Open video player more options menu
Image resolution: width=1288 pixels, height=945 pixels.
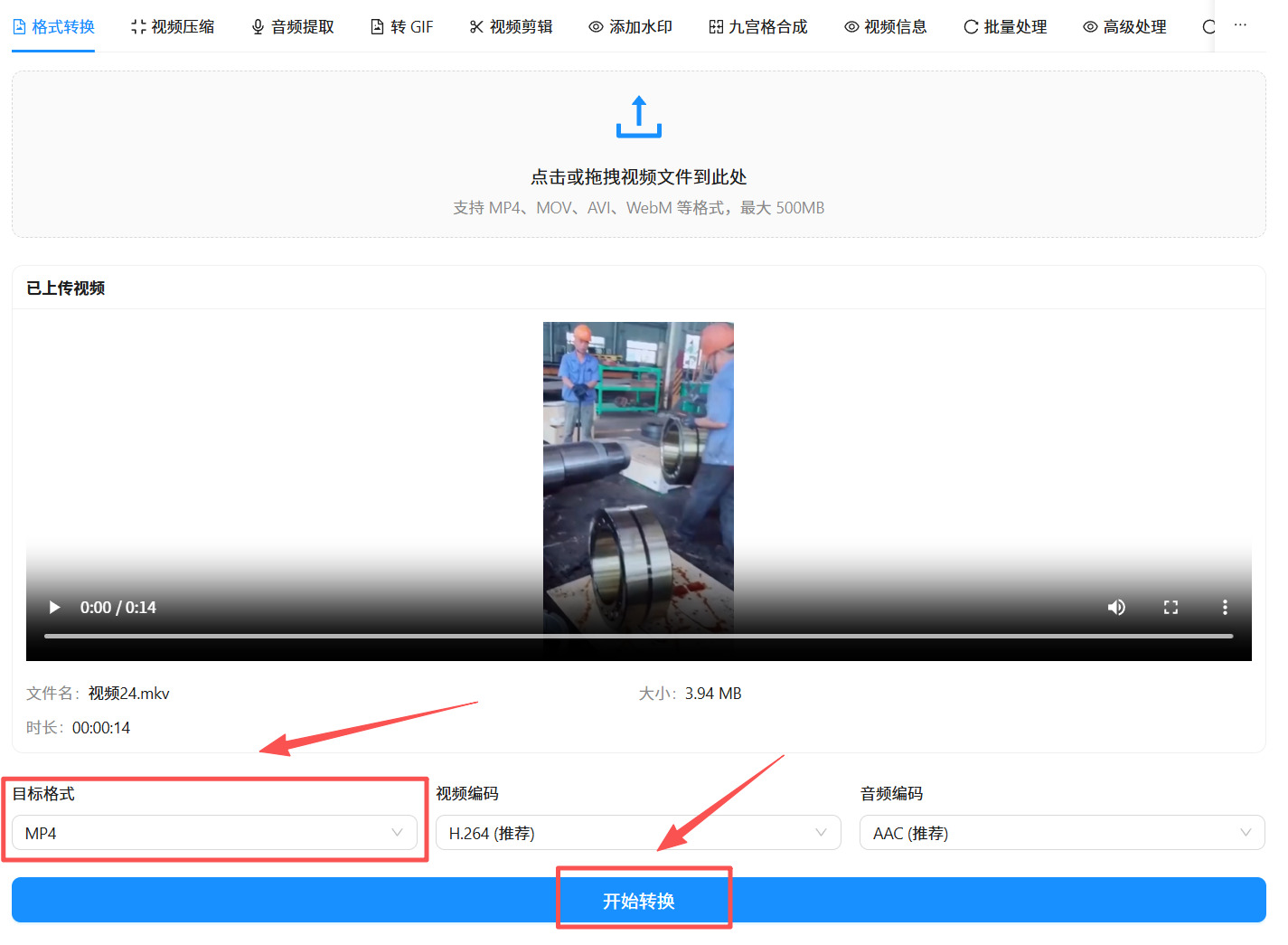1225,608
